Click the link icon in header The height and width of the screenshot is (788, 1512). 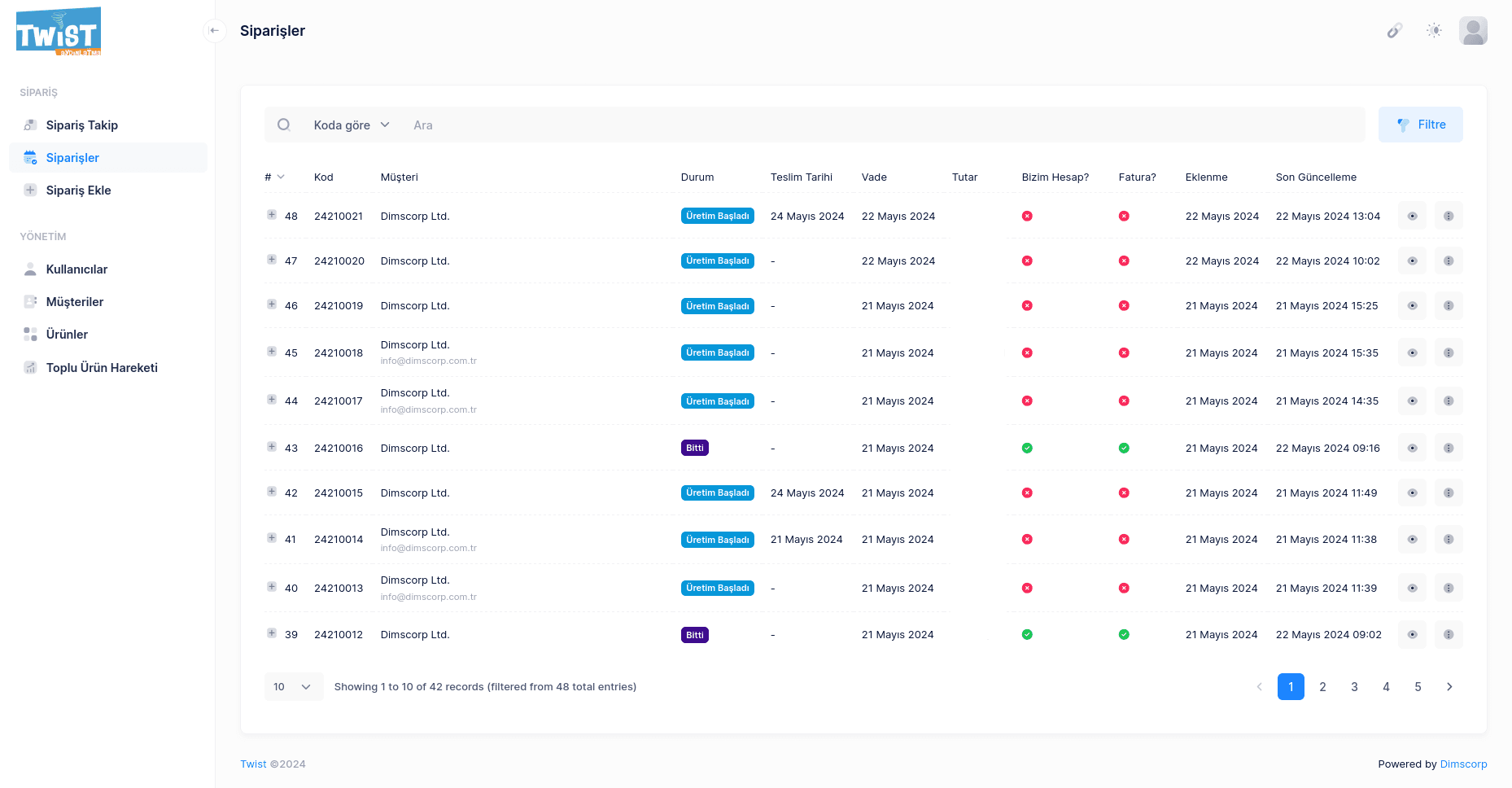(1394, 31)
